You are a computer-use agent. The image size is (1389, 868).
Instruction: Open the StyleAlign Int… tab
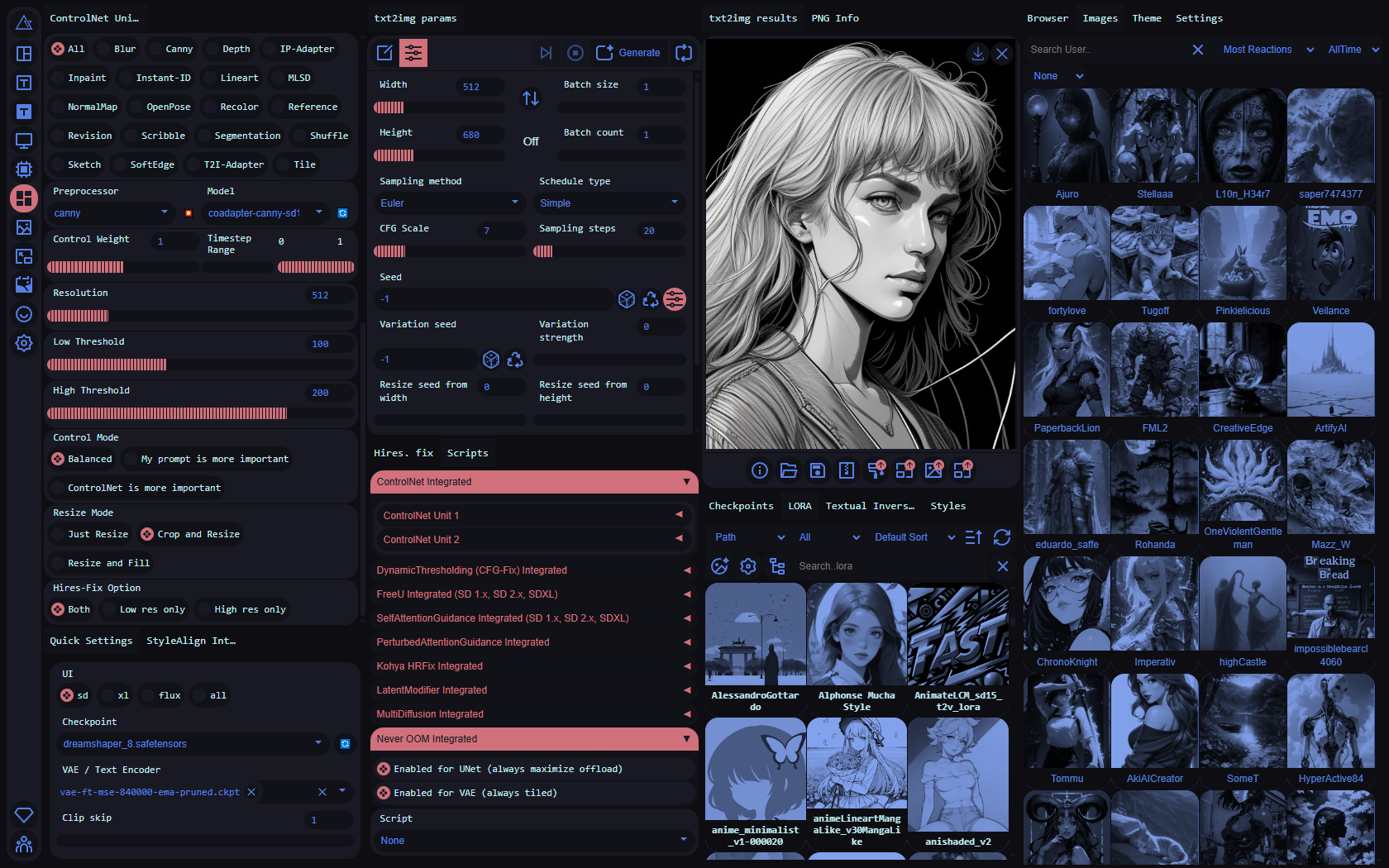[191, 641]
